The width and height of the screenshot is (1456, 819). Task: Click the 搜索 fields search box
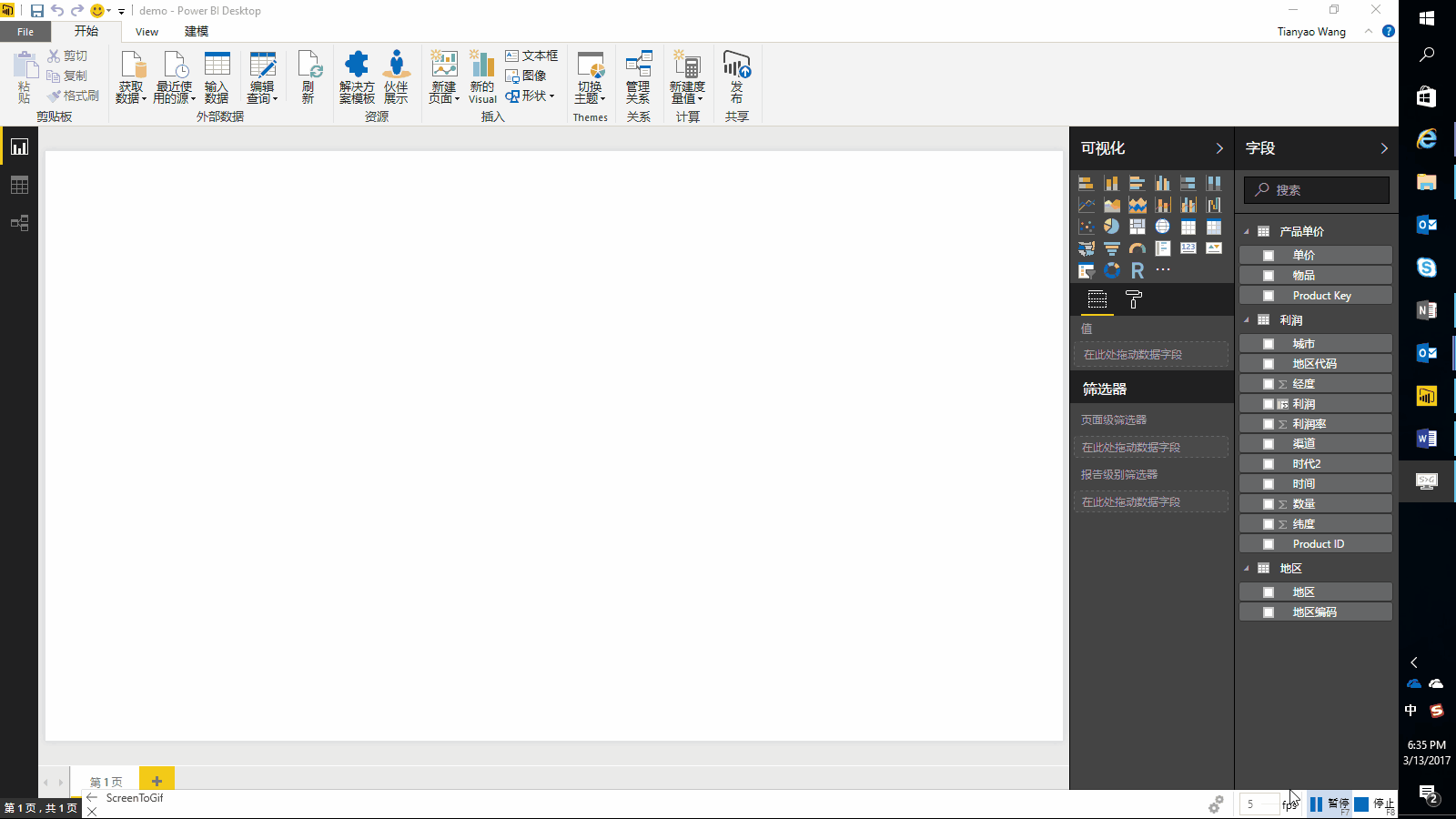(1317, 190)
